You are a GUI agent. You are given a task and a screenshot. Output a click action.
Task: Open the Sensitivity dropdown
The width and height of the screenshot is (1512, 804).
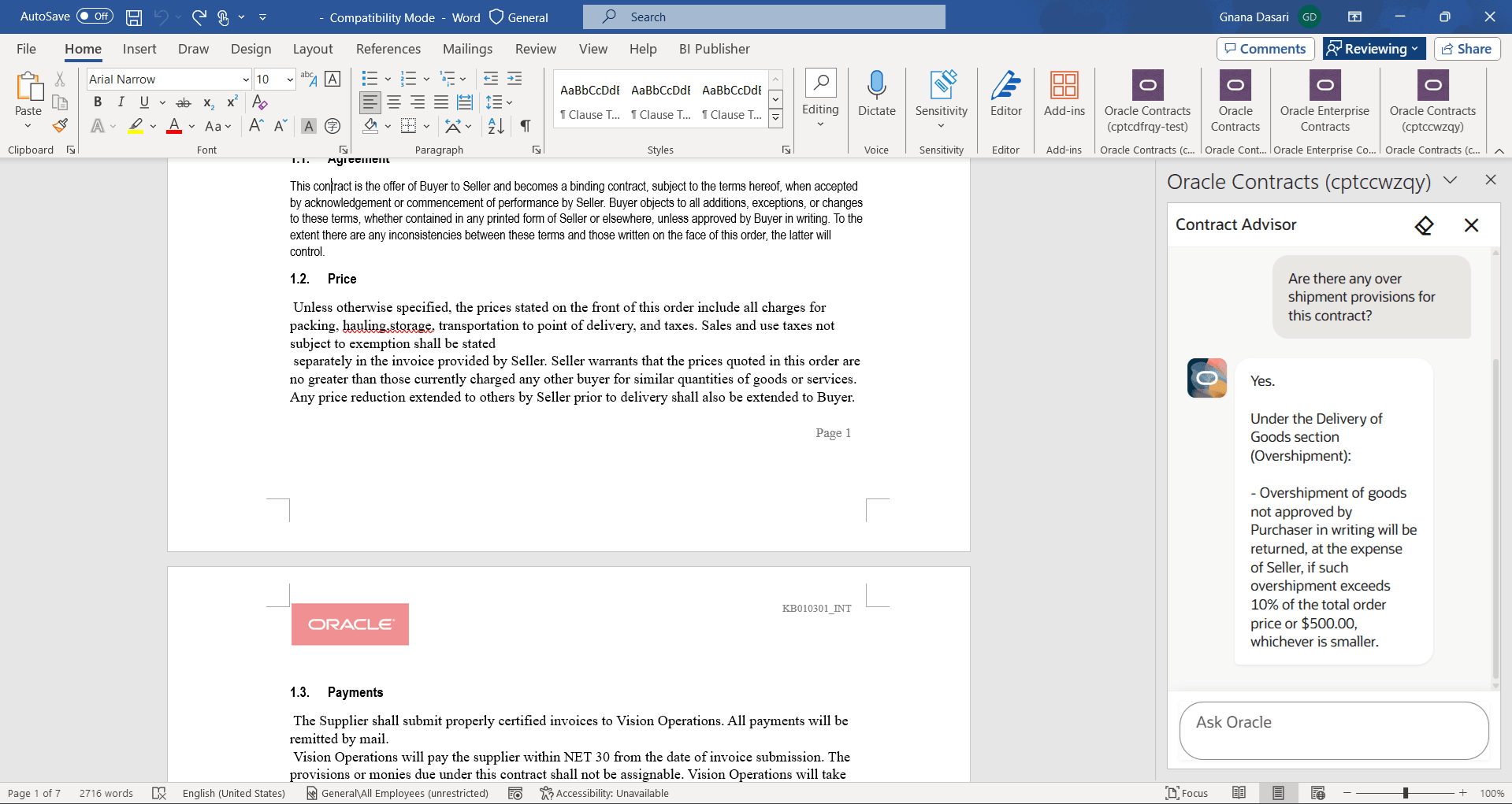[x=941, y=100]
